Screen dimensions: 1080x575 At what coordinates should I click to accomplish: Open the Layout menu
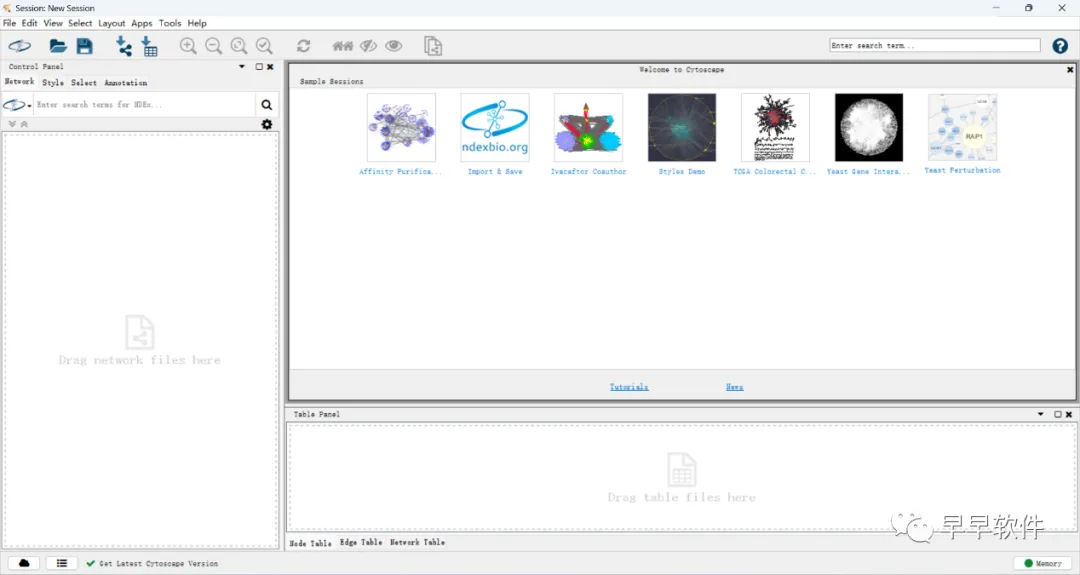pyautogui.click(x=112, y=23)
